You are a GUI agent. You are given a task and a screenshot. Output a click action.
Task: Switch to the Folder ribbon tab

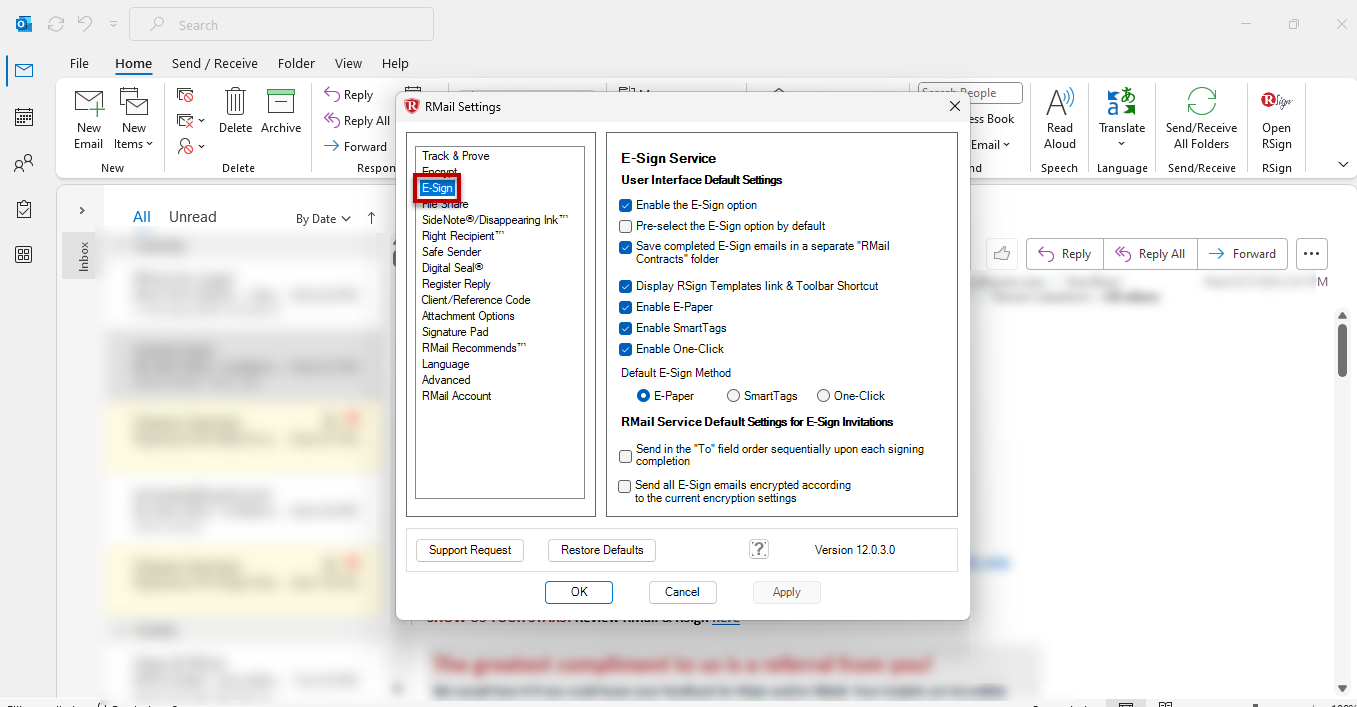coord(296,63)
